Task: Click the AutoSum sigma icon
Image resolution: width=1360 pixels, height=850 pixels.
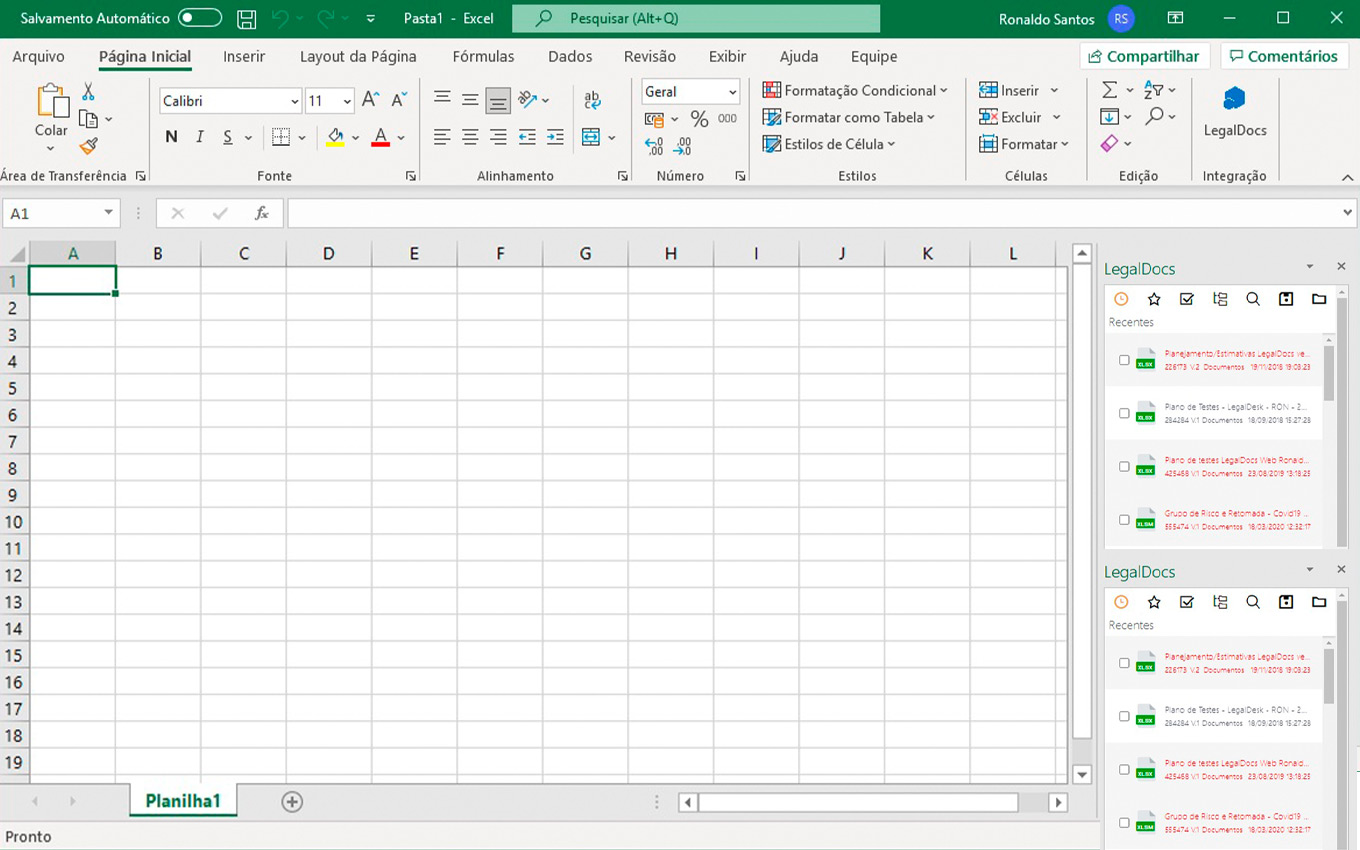Action: pyautogui.click(x=1109, y=90)
